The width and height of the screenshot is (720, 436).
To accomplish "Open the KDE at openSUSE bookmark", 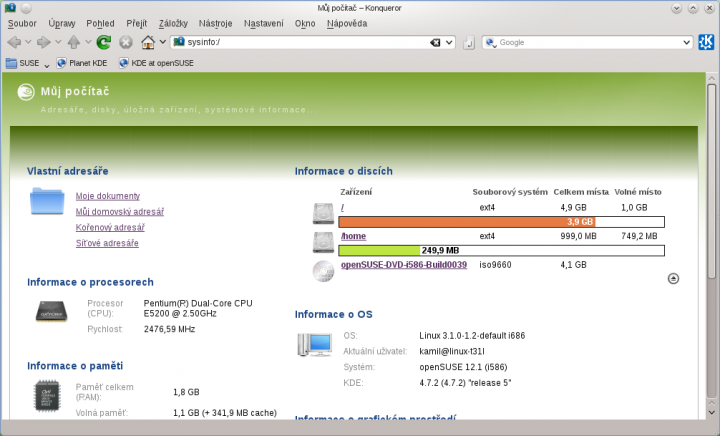I will tap(156, 63).
